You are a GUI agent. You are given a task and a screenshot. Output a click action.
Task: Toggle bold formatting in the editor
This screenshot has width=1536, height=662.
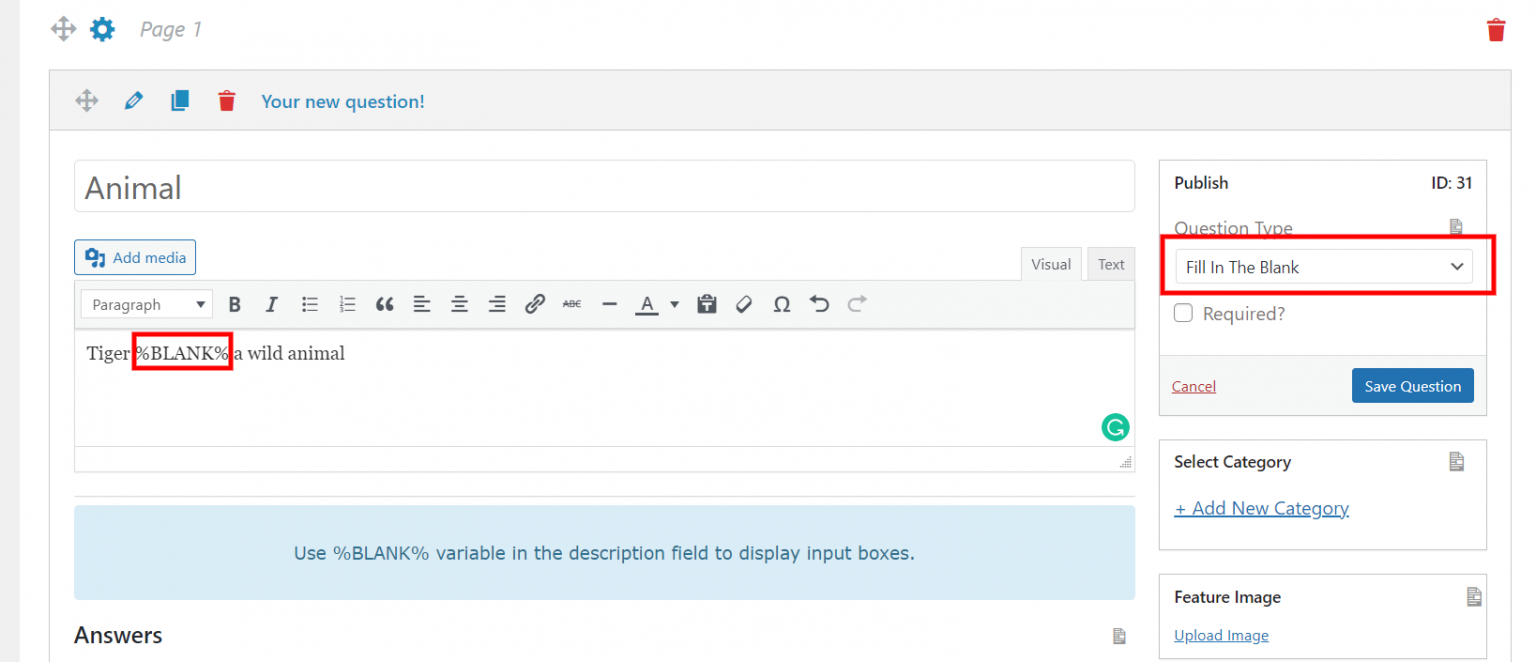pyautogui.click(x=235, y=304)
